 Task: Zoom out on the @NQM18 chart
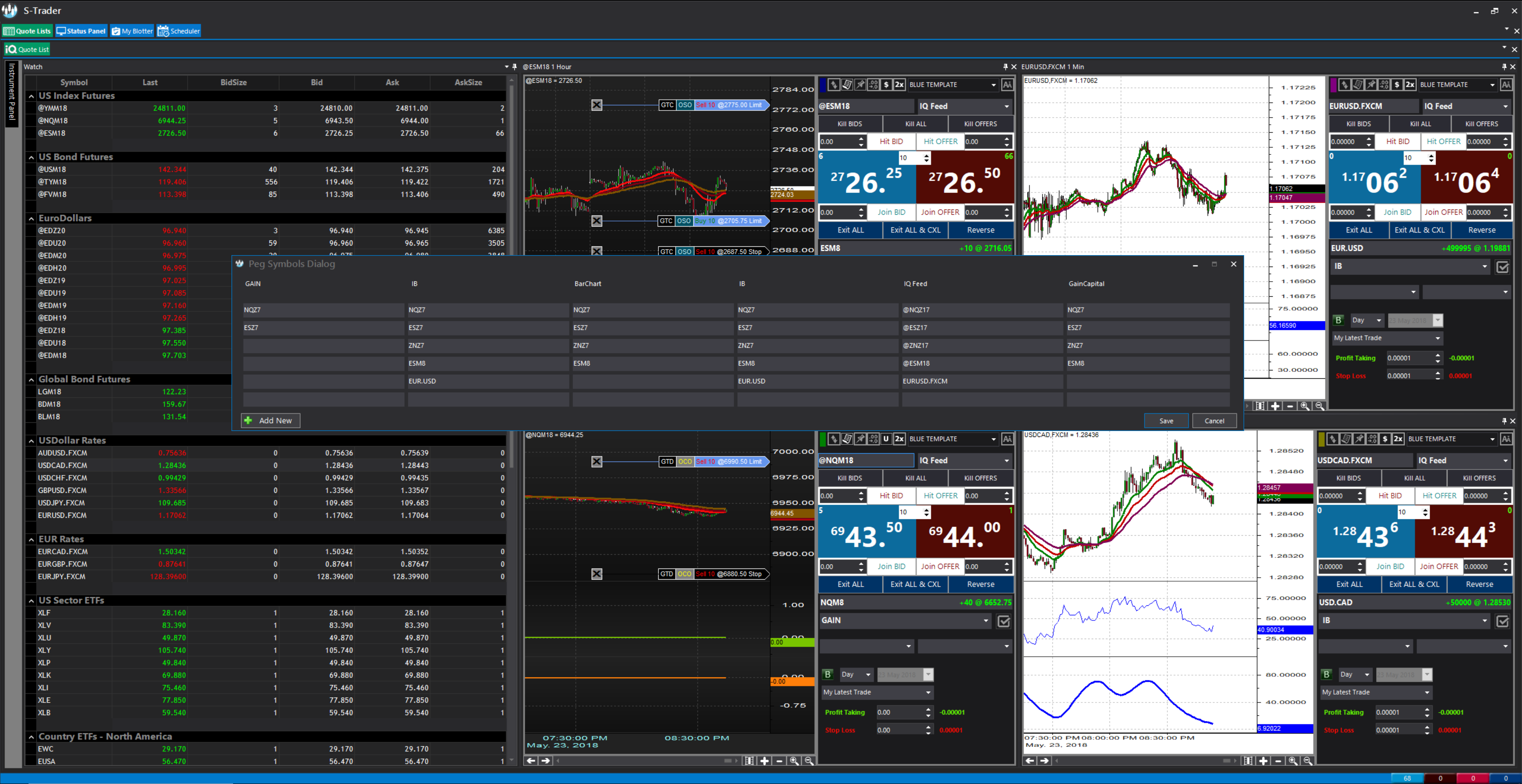809,761
